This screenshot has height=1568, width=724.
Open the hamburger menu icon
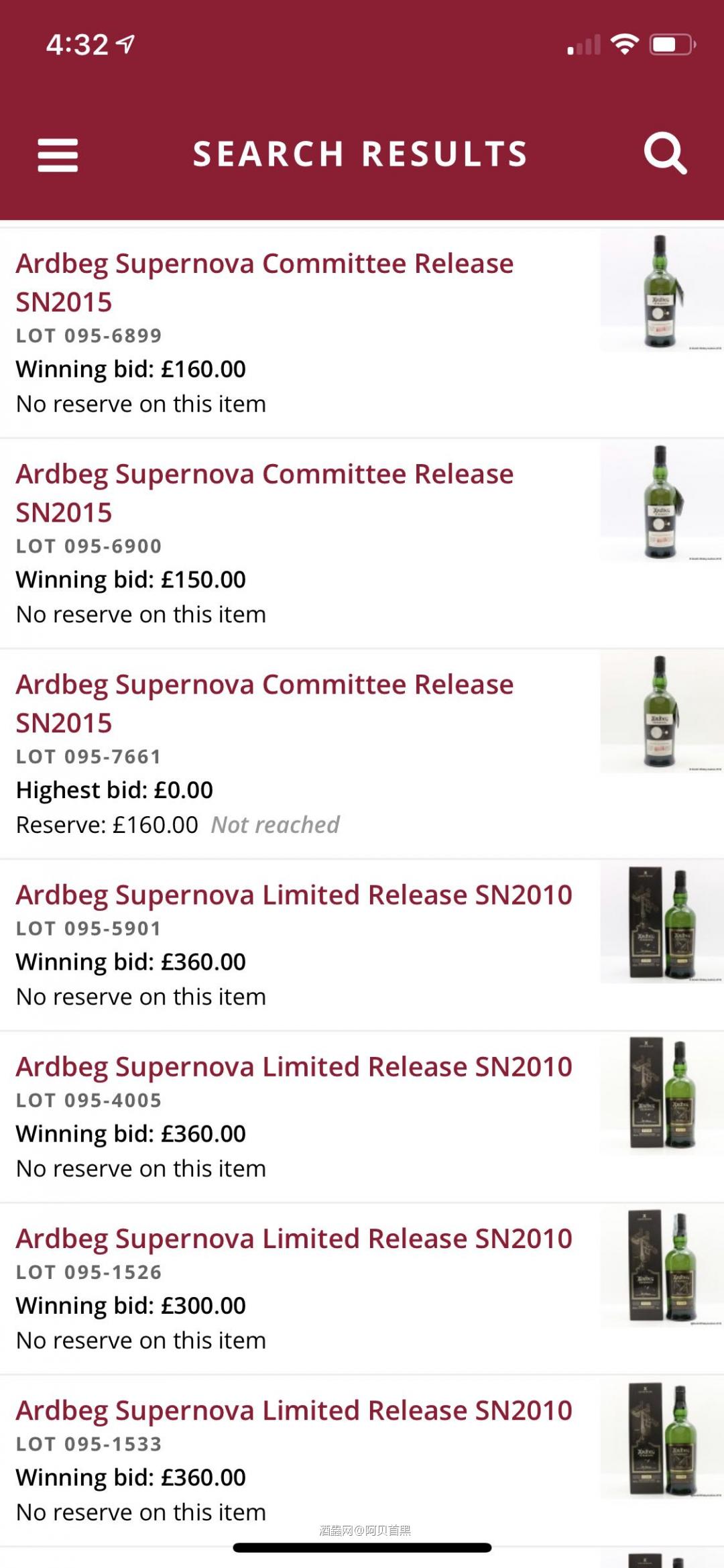(58, 155)
